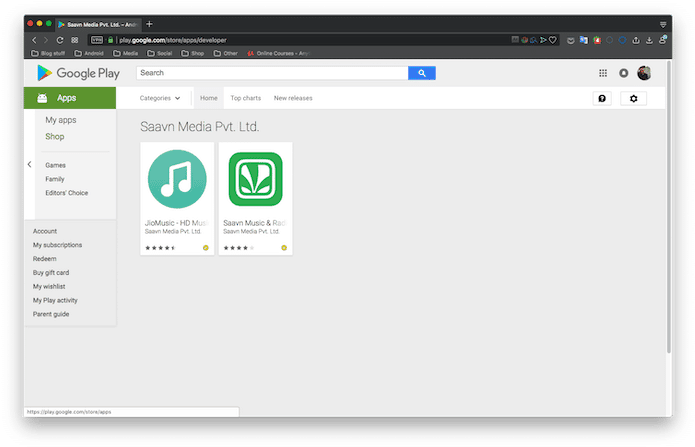The image size is (695, 447).
Task: Click the VPN badge in address bar
Action: tap(97, 40)
